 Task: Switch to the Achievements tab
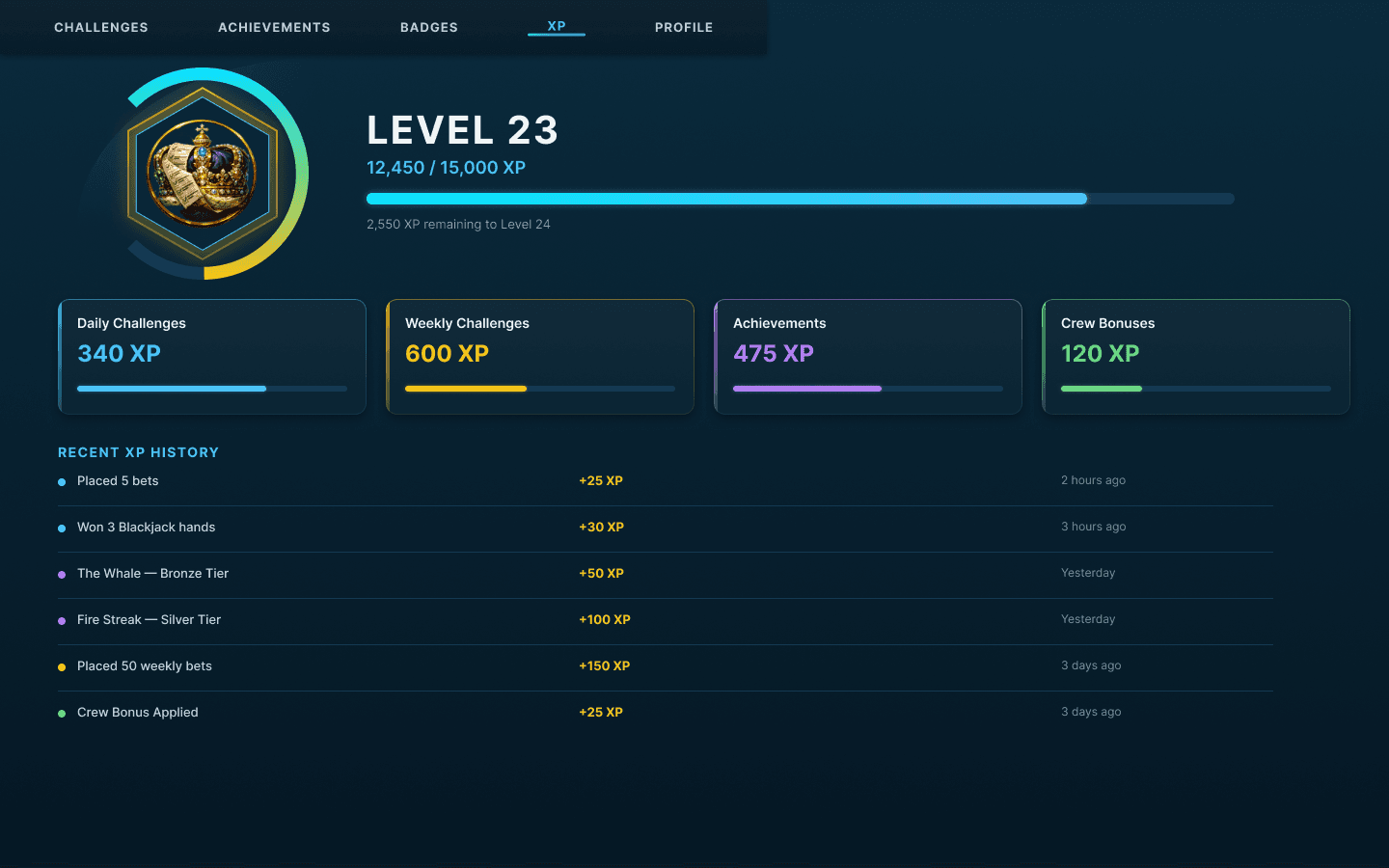pyautogui.click(x=274, y=27)
